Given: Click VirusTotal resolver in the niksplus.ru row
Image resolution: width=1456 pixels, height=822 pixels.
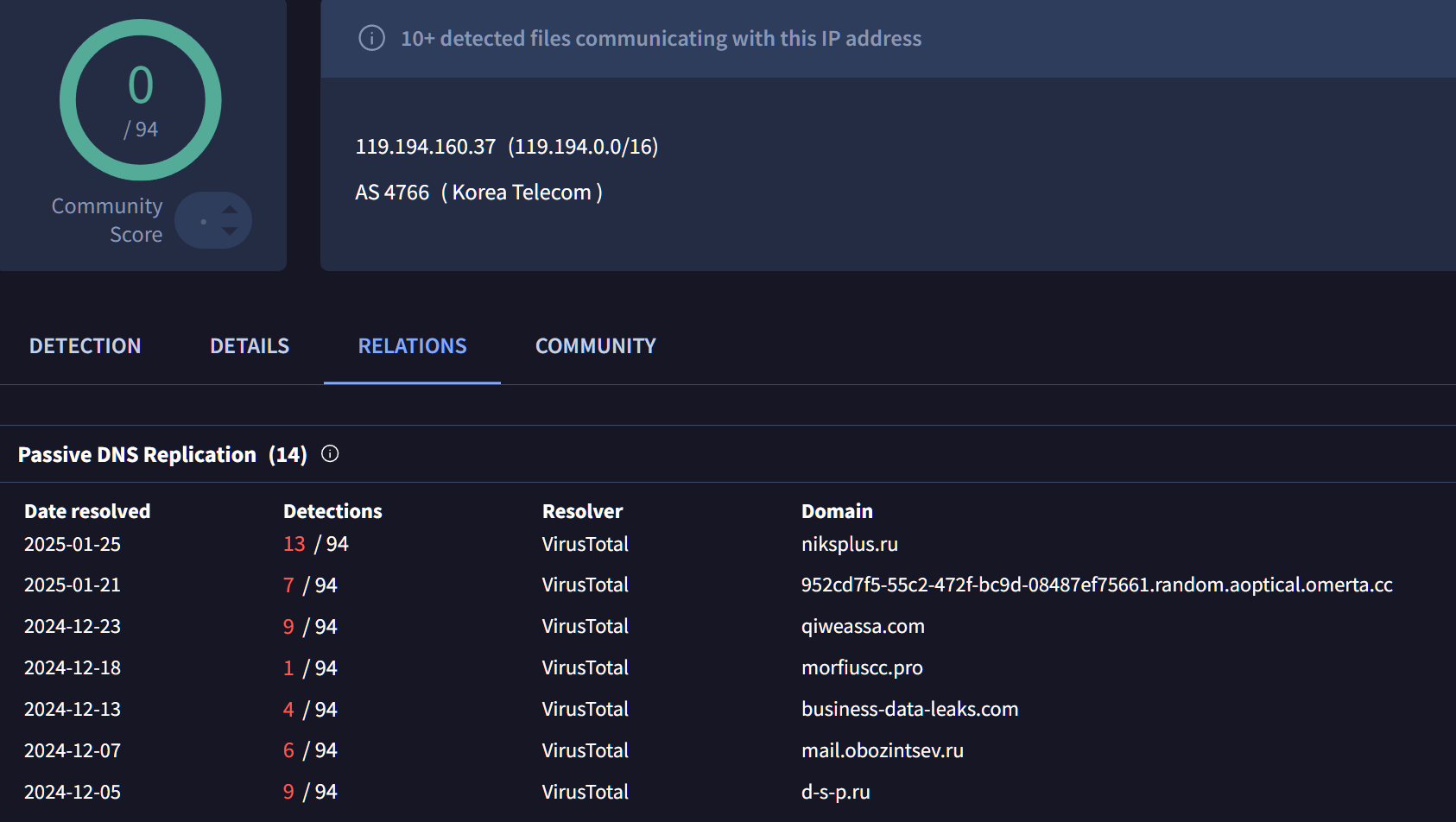Looking at the screenshot, I should 585,544.
